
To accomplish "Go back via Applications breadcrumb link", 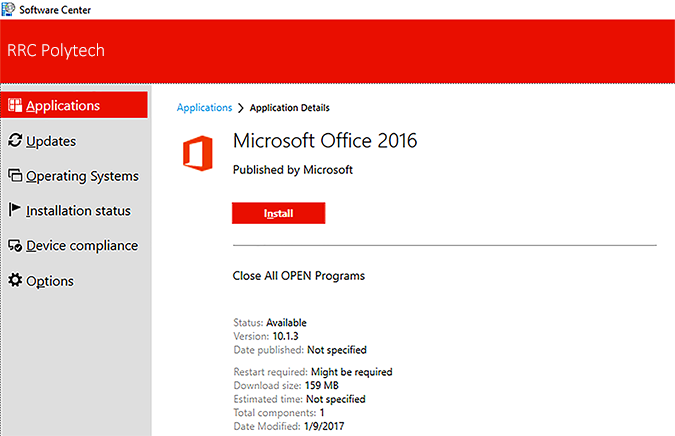I will (x=204, y=108).
